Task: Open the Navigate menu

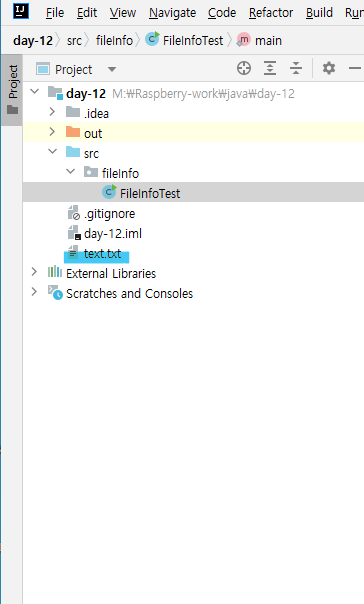Action: click(172, 13)
